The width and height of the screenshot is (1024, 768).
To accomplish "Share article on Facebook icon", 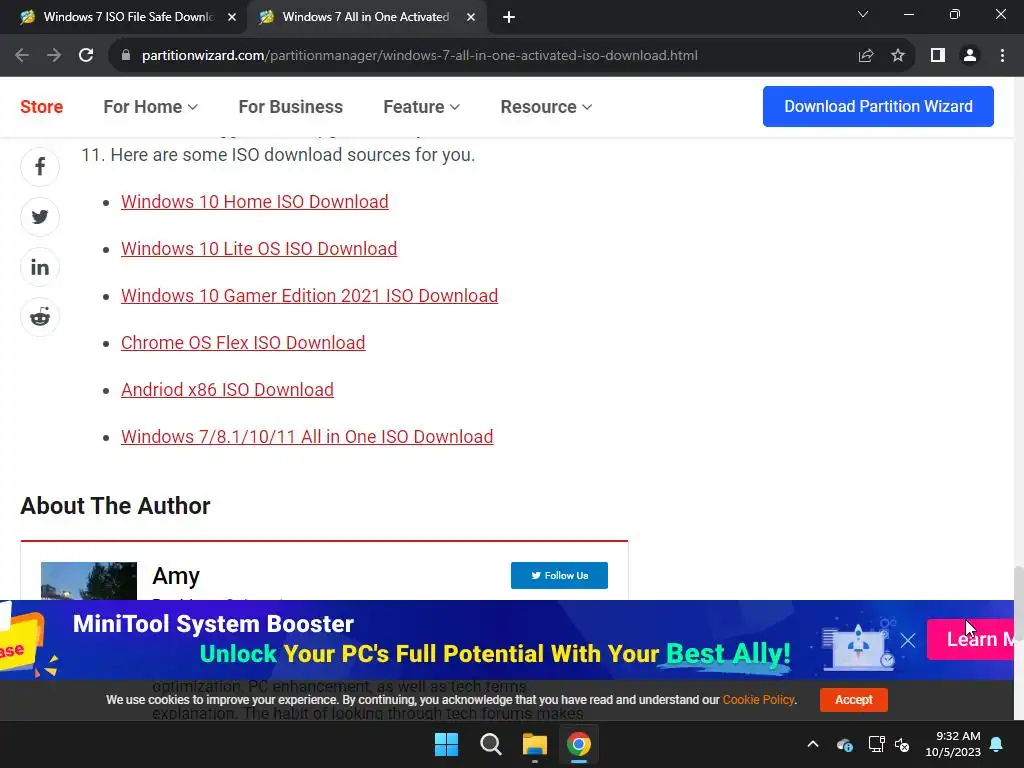I will 40,167.
